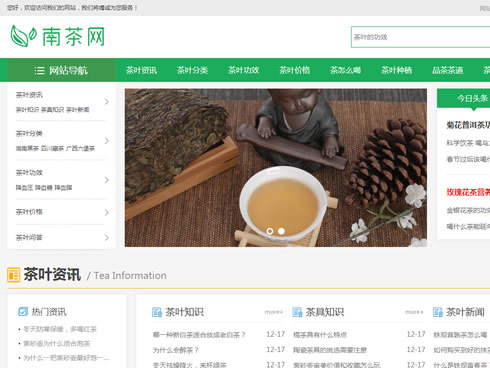Click the list icon beside 网站导航
The image size is (490, 368).
(39, 70)
